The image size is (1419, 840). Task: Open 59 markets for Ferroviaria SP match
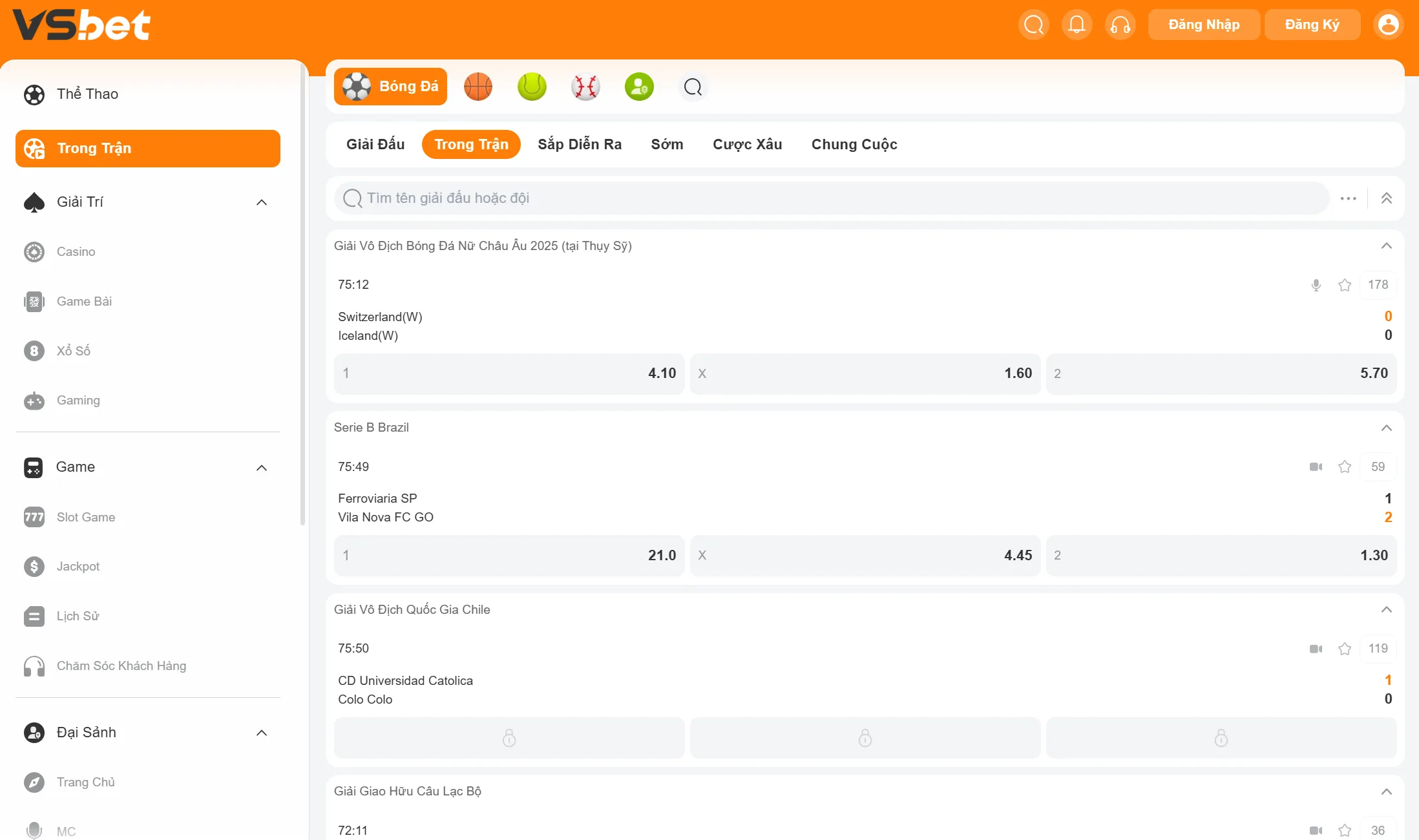[x=1378, y=467]
